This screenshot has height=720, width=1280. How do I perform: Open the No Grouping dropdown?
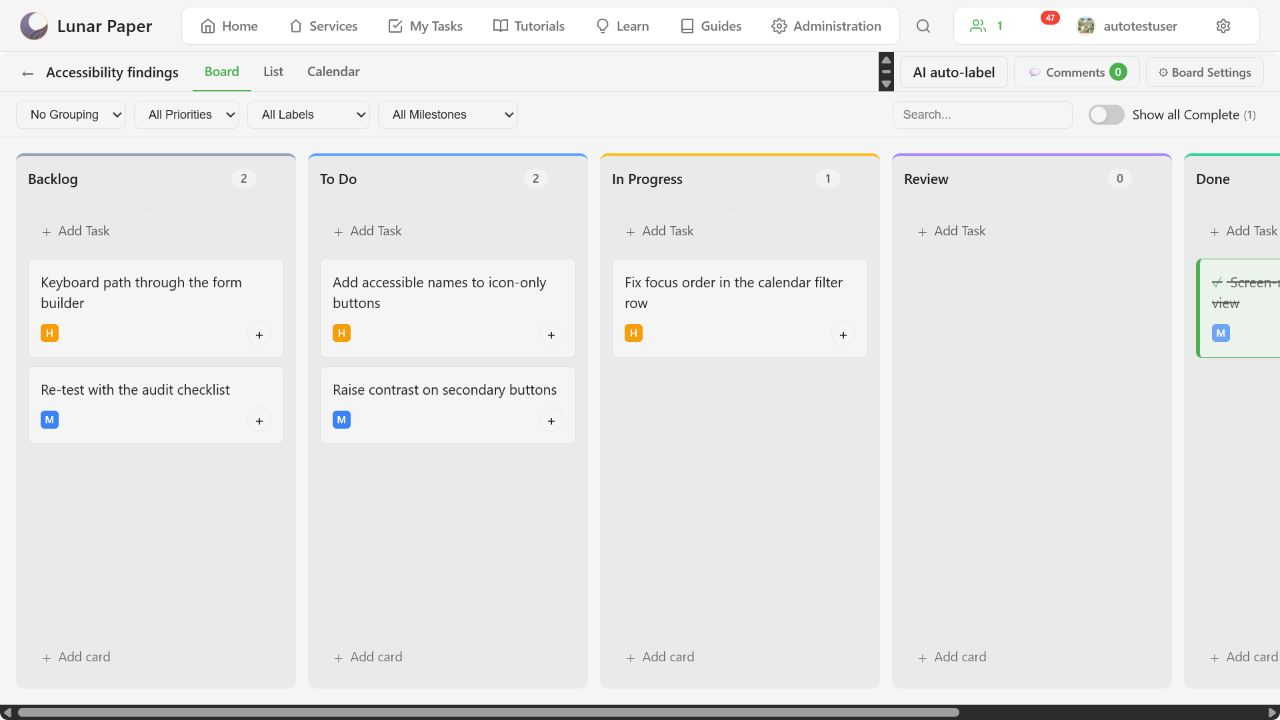[71, 115]
